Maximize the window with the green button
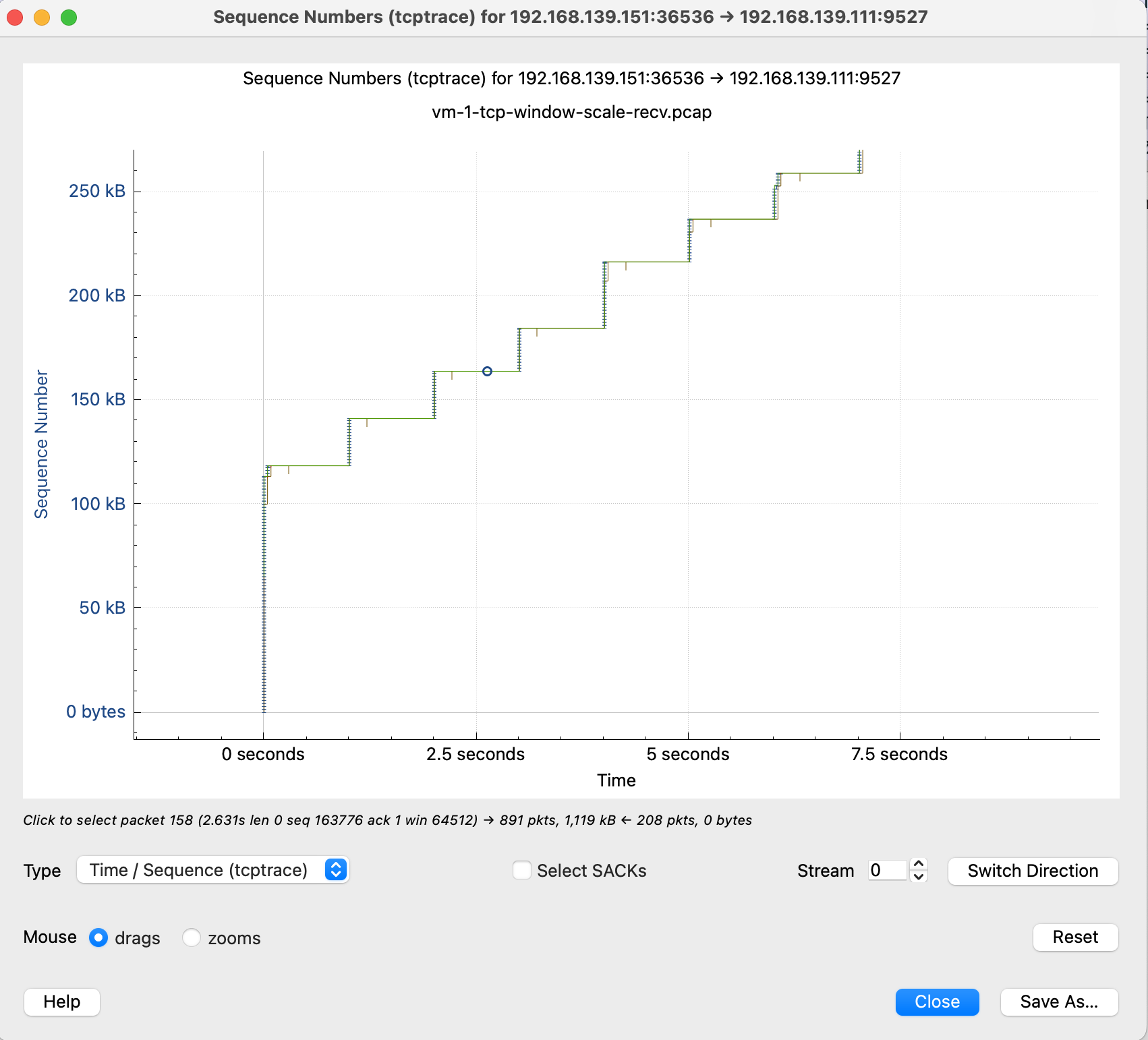 coord(69,18)
